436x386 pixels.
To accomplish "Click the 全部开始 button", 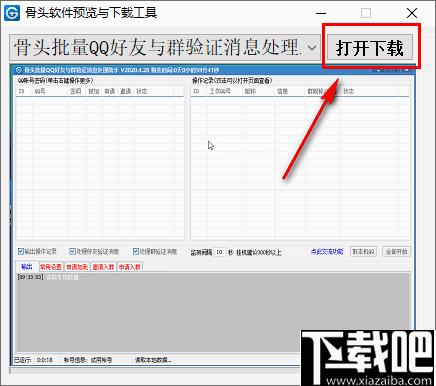I will click(396, 252).
